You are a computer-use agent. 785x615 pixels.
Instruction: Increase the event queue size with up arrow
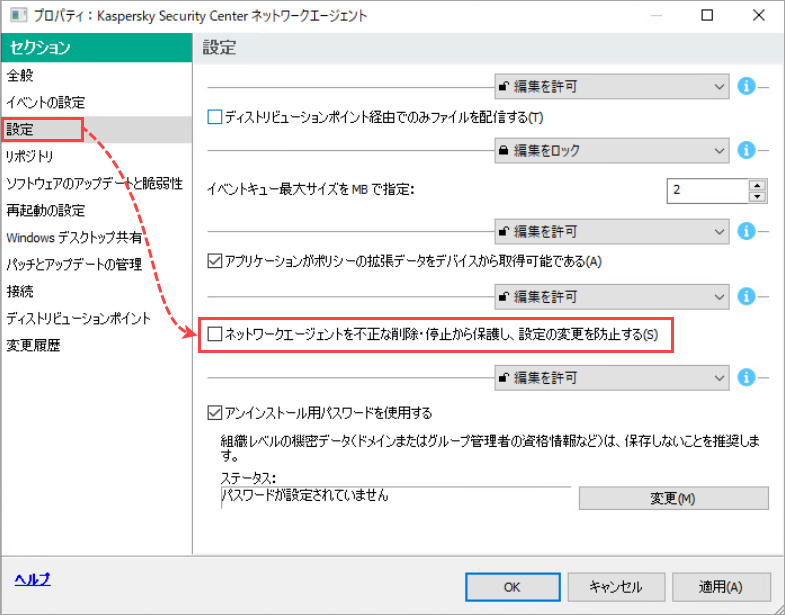pyautogui.click(x=757, y=184)
